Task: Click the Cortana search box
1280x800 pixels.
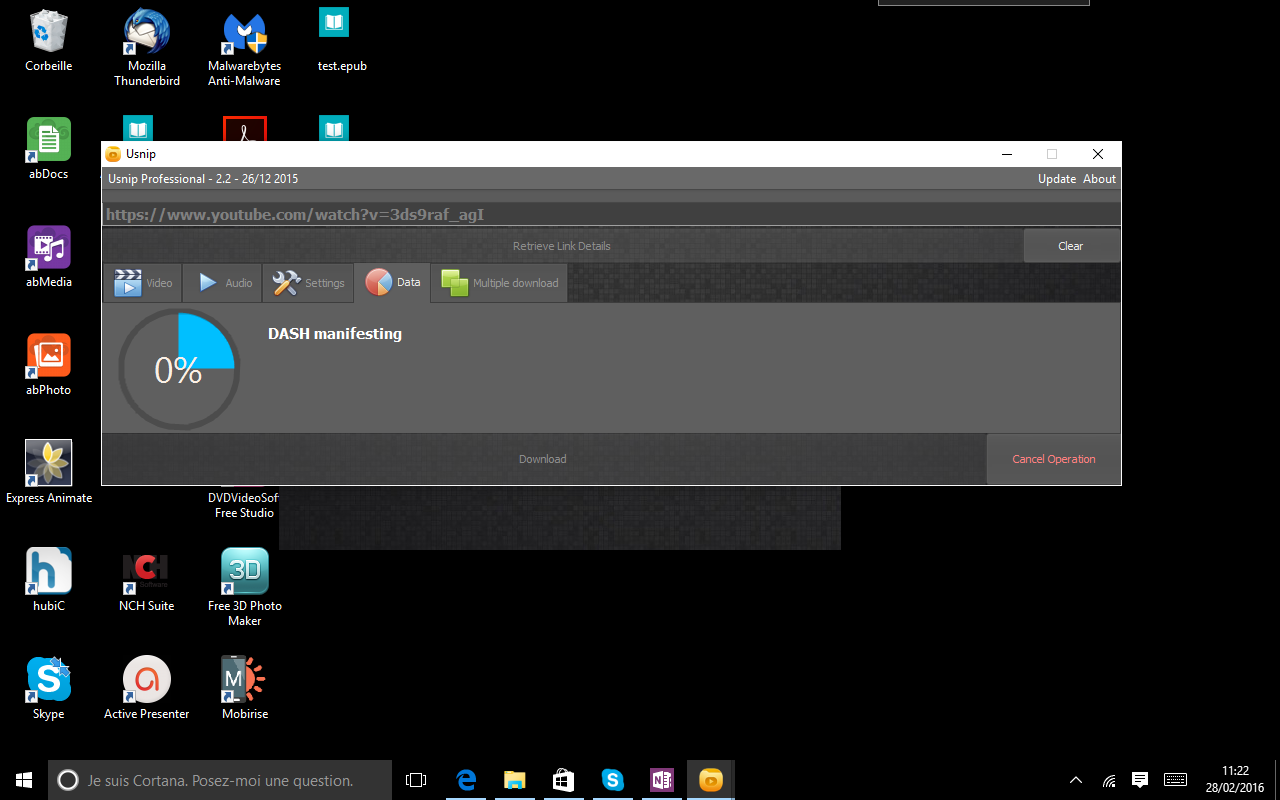Action: point(220,780)
